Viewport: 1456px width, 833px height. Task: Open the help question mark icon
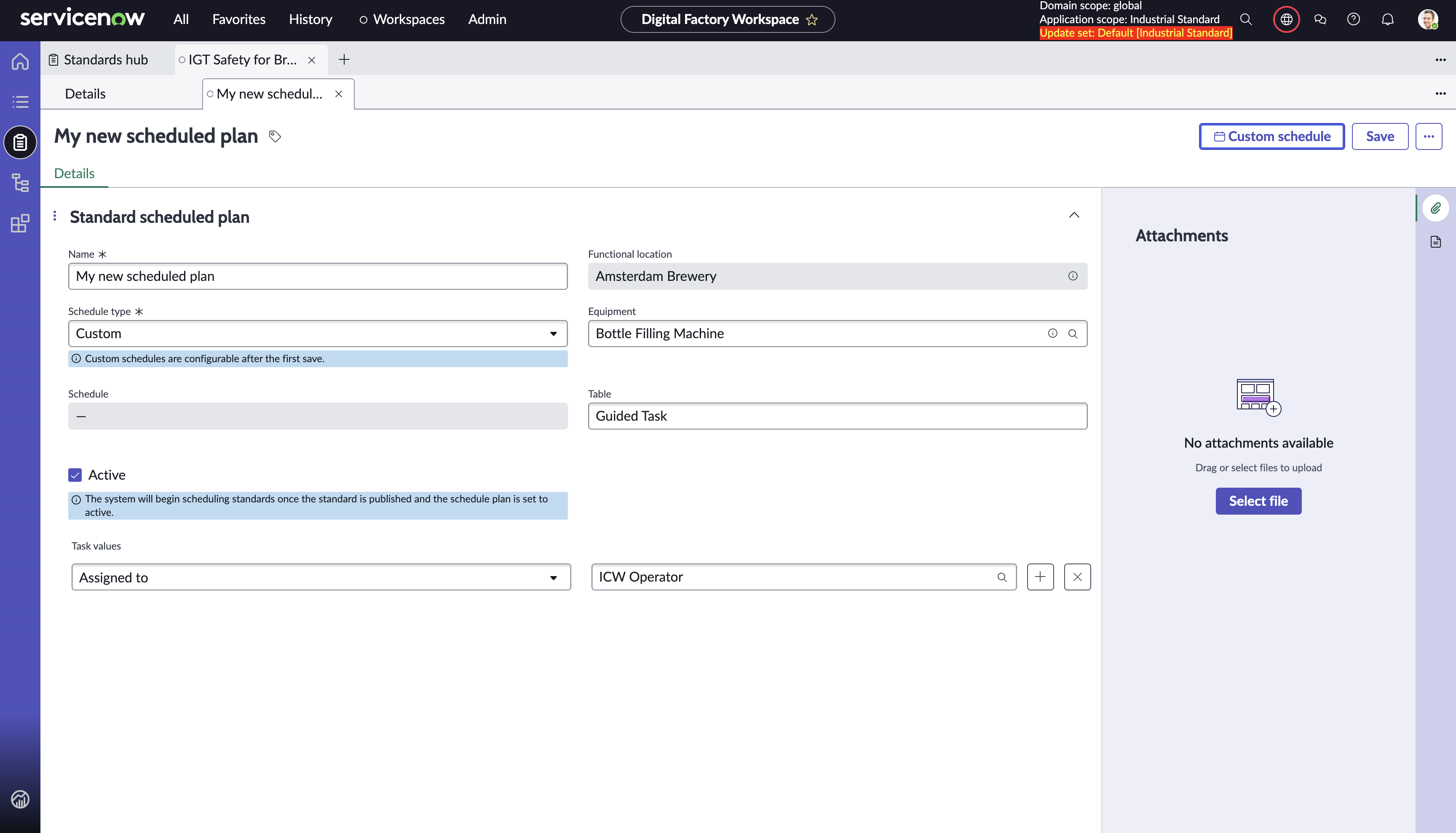1354,19
